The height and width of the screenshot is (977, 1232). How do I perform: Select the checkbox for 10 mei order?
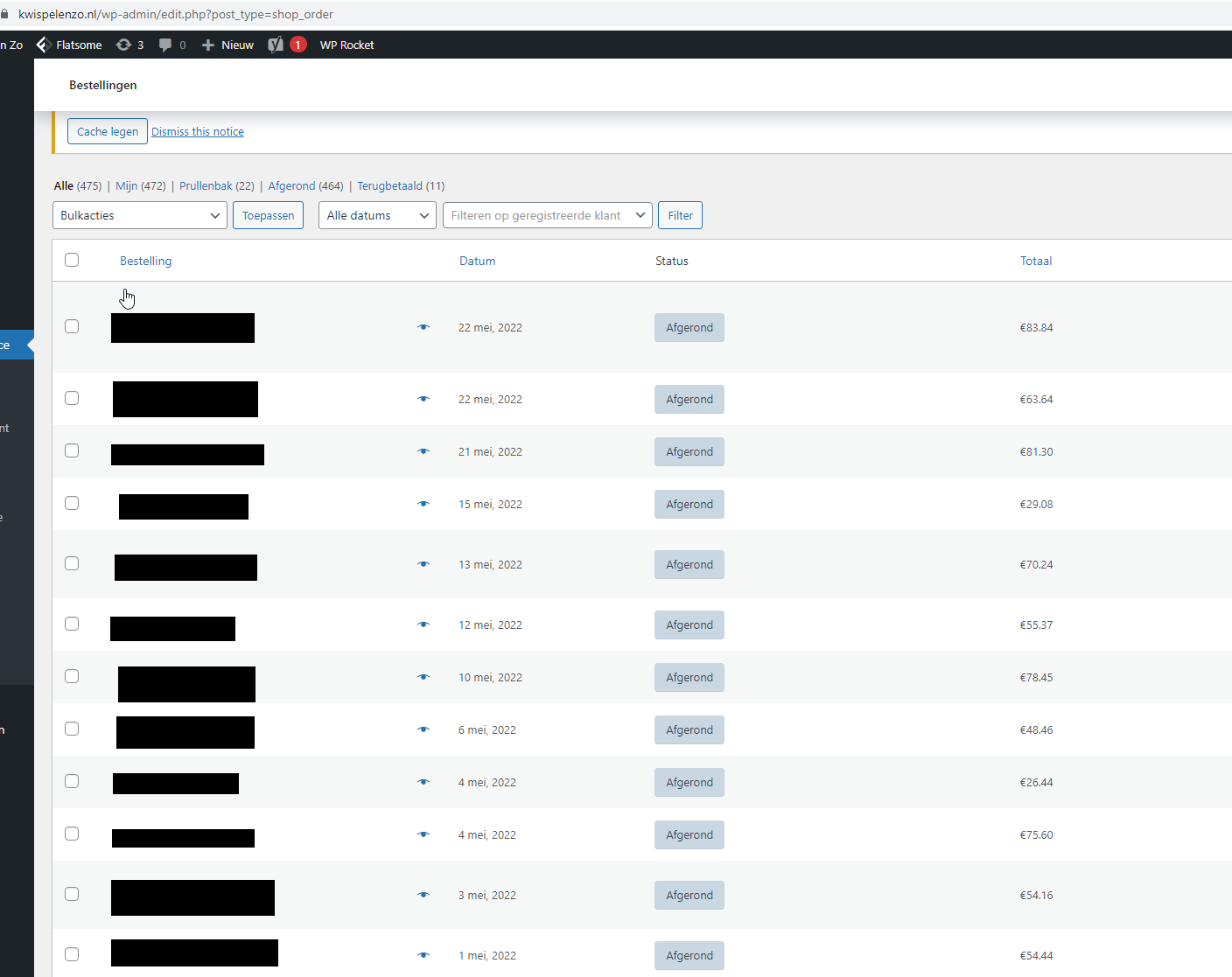72,676
